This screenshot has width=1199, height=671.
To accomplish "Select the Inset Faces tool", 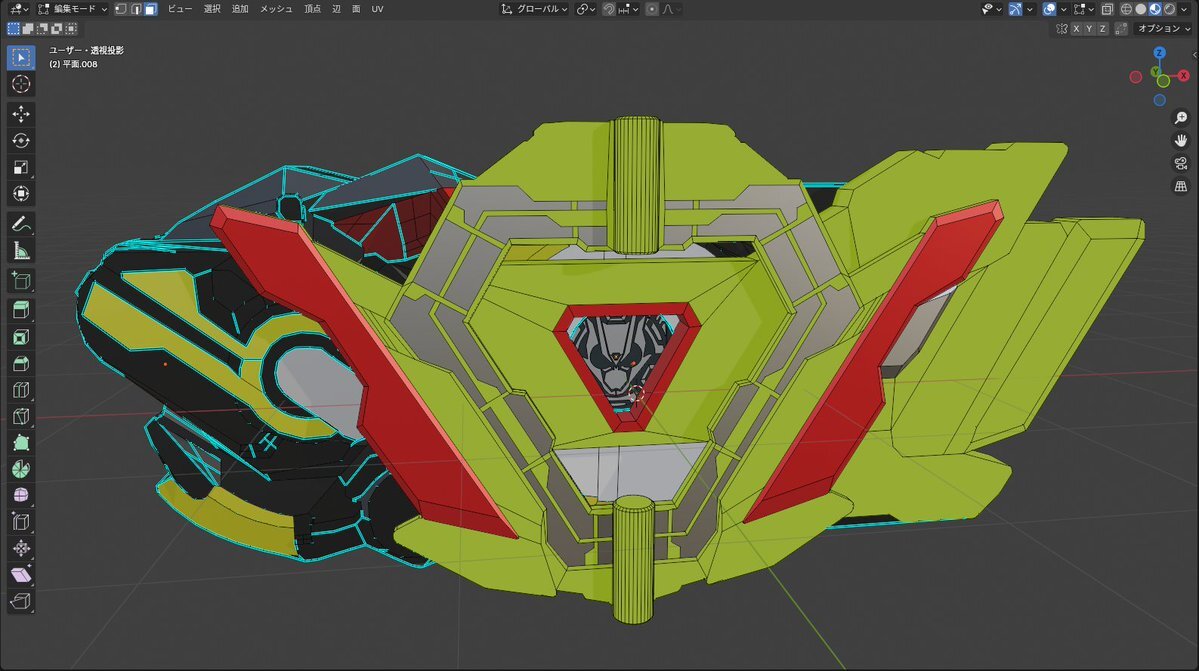I will click(x=21, y=337).
